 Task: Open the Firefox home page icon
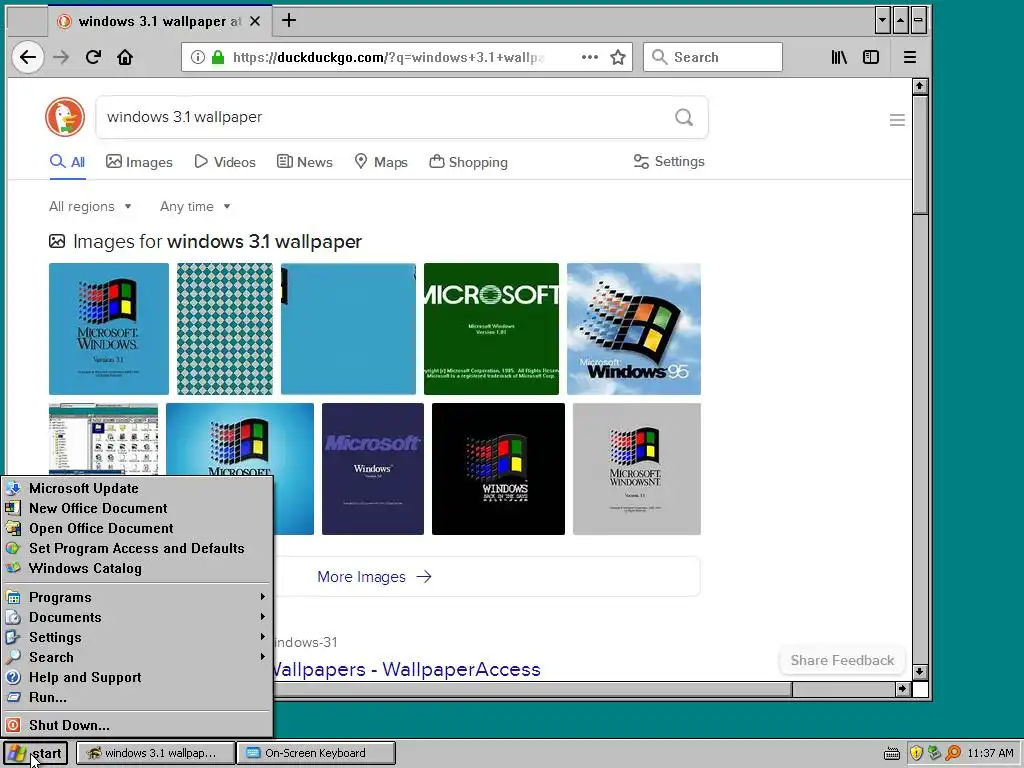pyautogui.click(x=125, y=57)
